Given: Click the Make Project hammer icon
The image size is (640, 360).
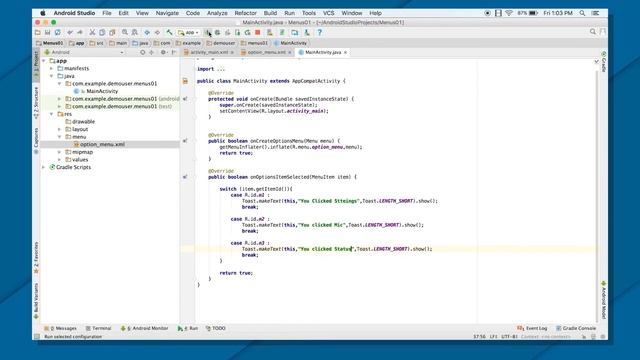Looking at the screenshot, I should coord(169,32).
